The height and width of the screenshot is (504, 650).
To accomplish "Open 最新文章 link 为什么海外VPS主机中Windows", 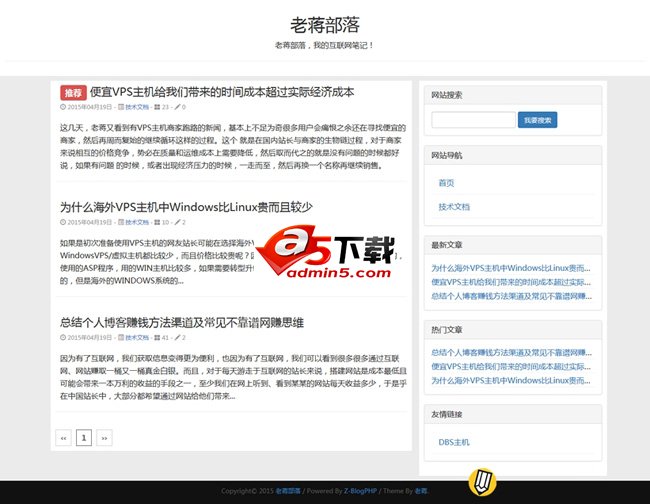I will (511, 268).
